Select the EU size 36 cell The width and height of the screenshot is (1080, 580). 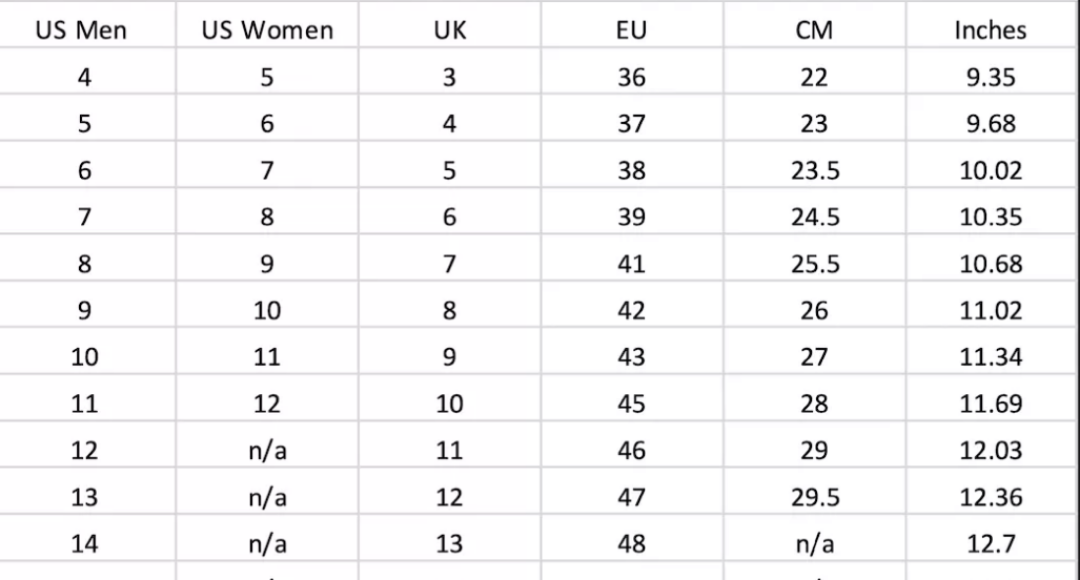(631, 77)
